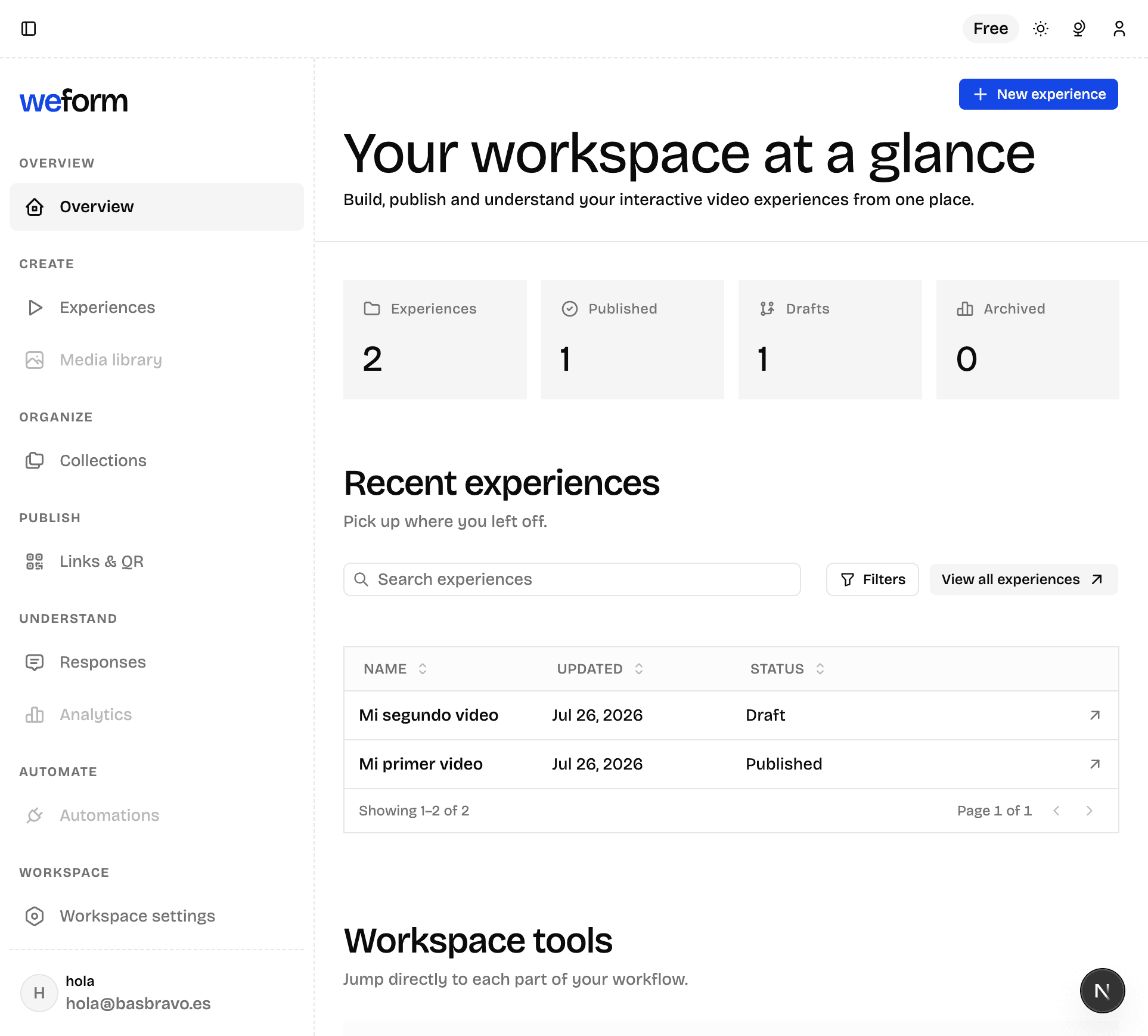Image resolution: width=1148 pixels, height=1036 pixels.
Task: Open the Next.js dev tools N badge
Action: click(x=1102, y=991)
